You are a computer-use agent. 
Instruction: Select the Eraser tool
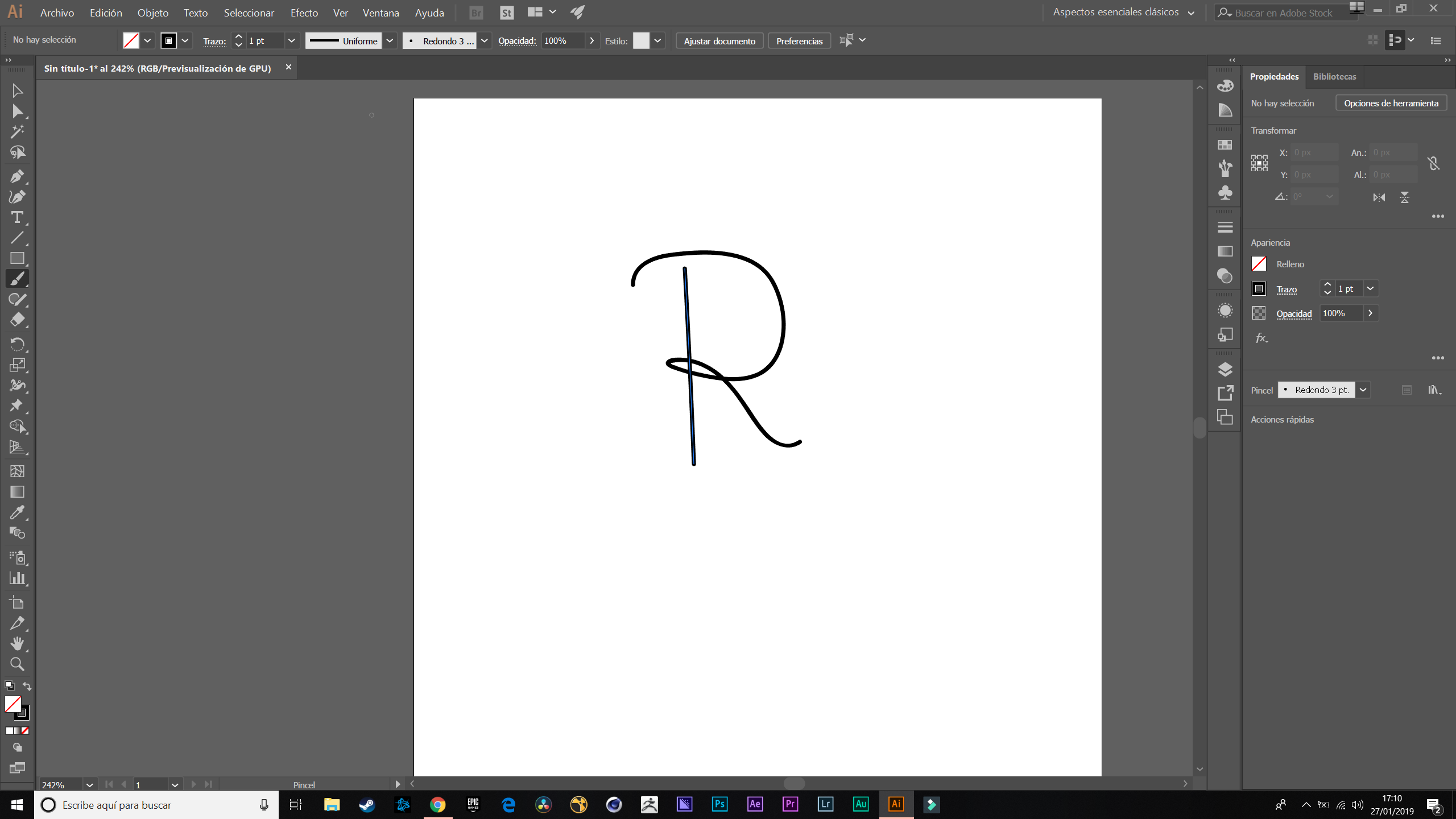(x=17, y=320)
